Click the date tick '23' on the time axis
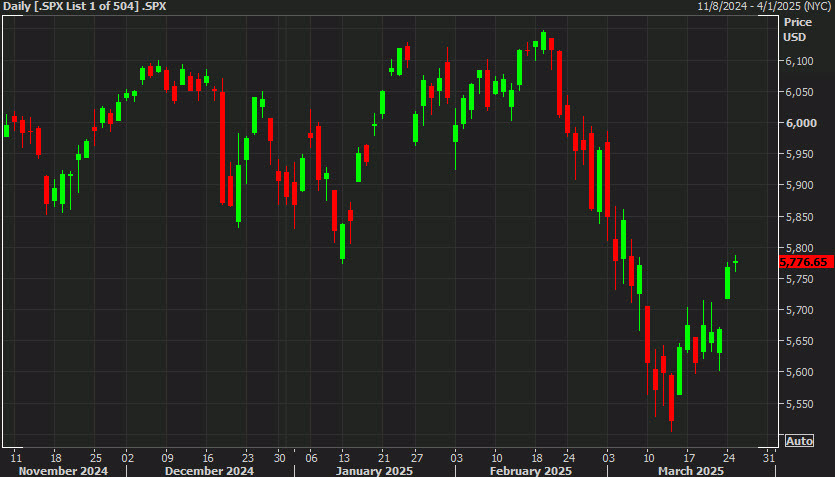Image resolution: width=835 pixels, height=477 pixels. [248, 458]
